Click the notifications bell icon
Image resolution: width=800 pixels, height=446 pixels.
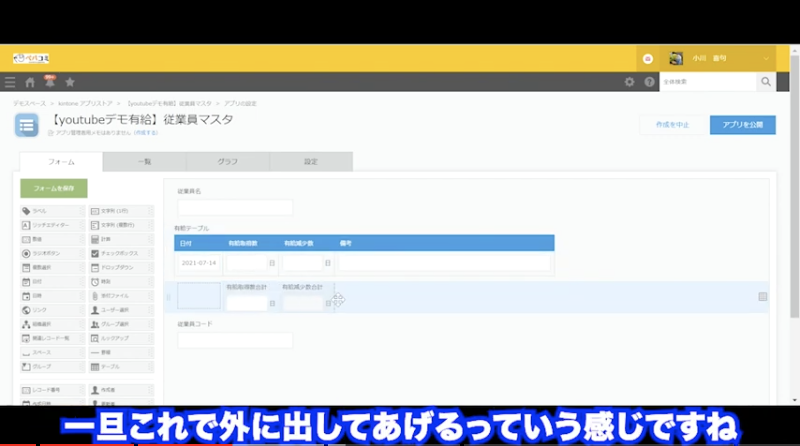tap(49, 82)
